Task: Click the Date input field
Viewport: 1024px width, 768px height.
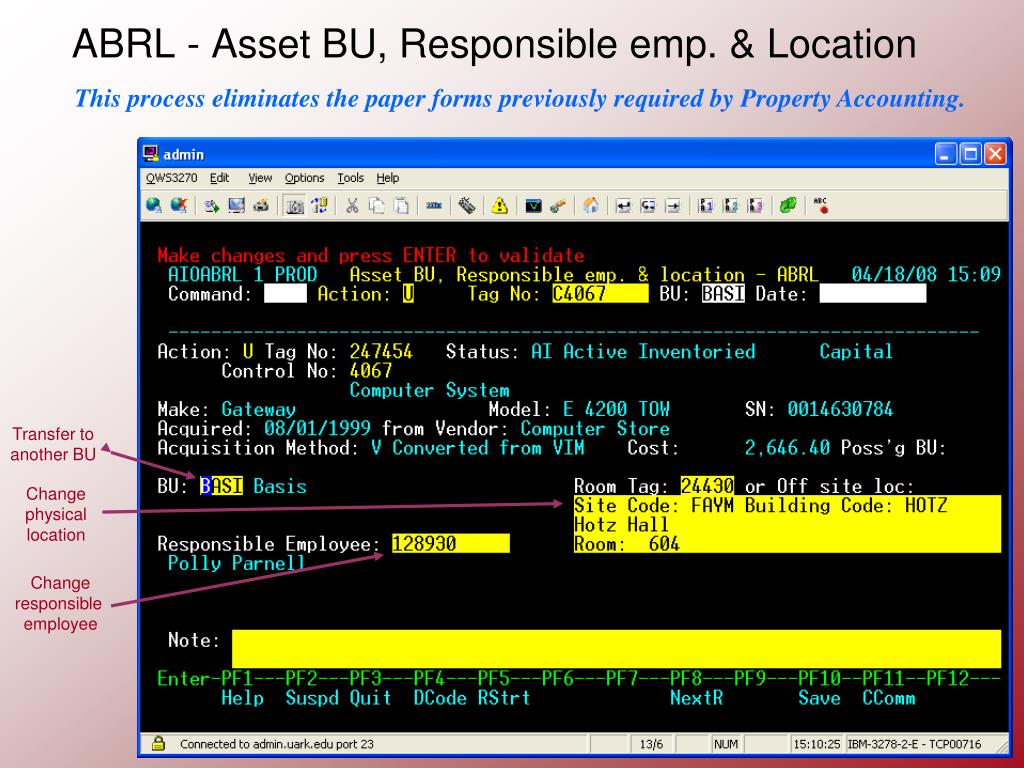Action: (x=873, y=294)
